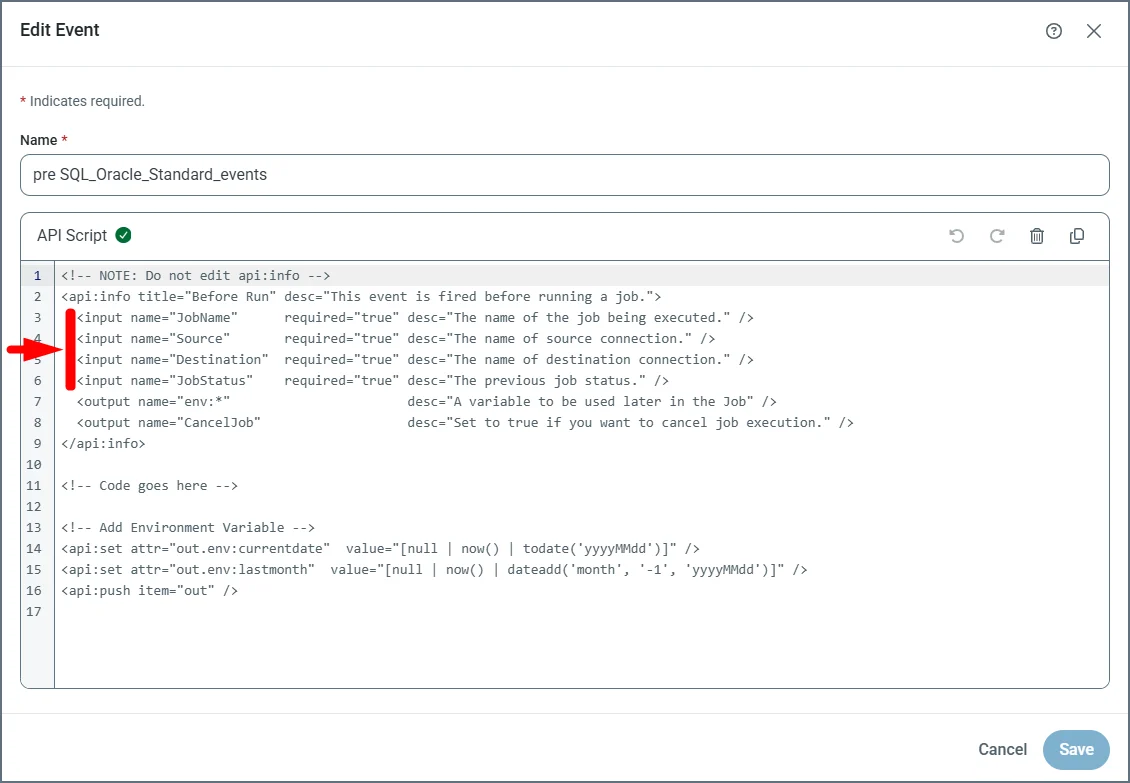1130x783 pixels.
Task: Place cursor on api:info title line
Action: click(361, 296)
